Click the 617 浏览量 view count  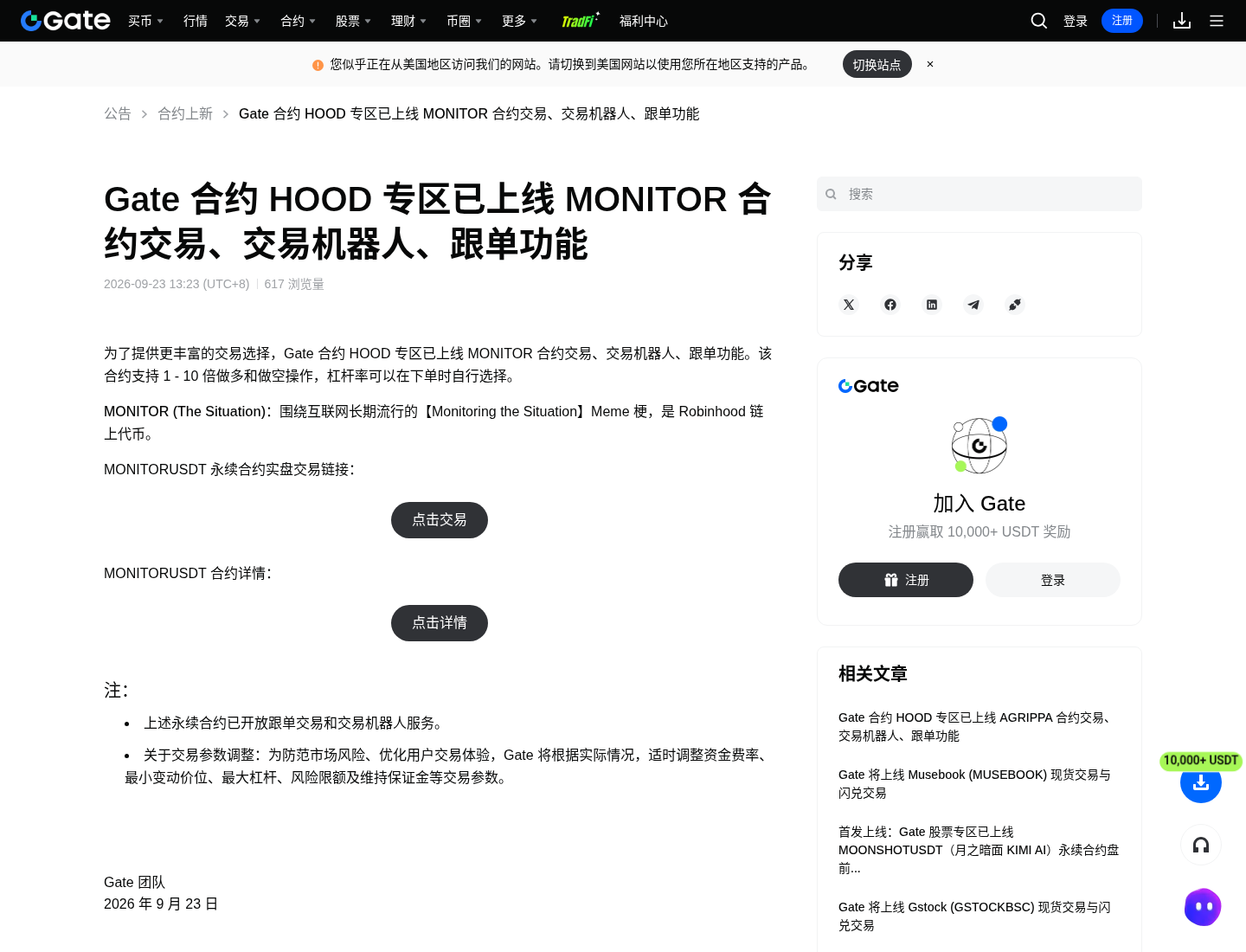coord(294,284)
